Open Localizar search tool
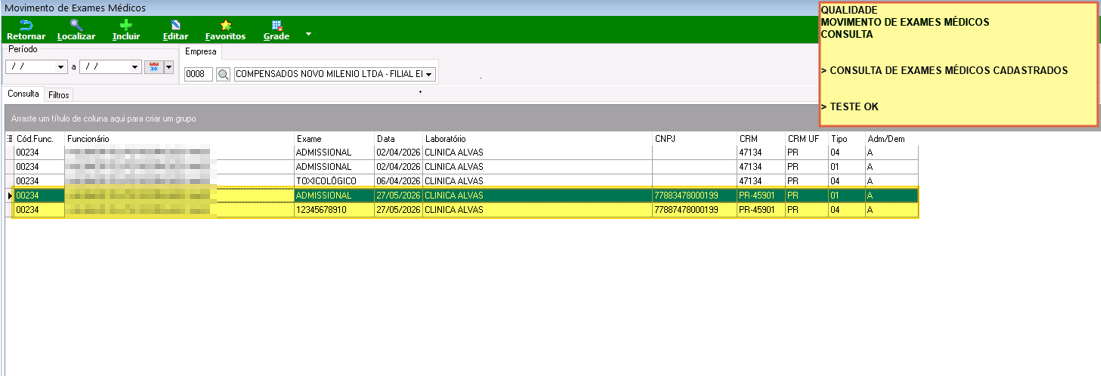Viewport: 1101px width, 376px height. [x=76, y=30]
